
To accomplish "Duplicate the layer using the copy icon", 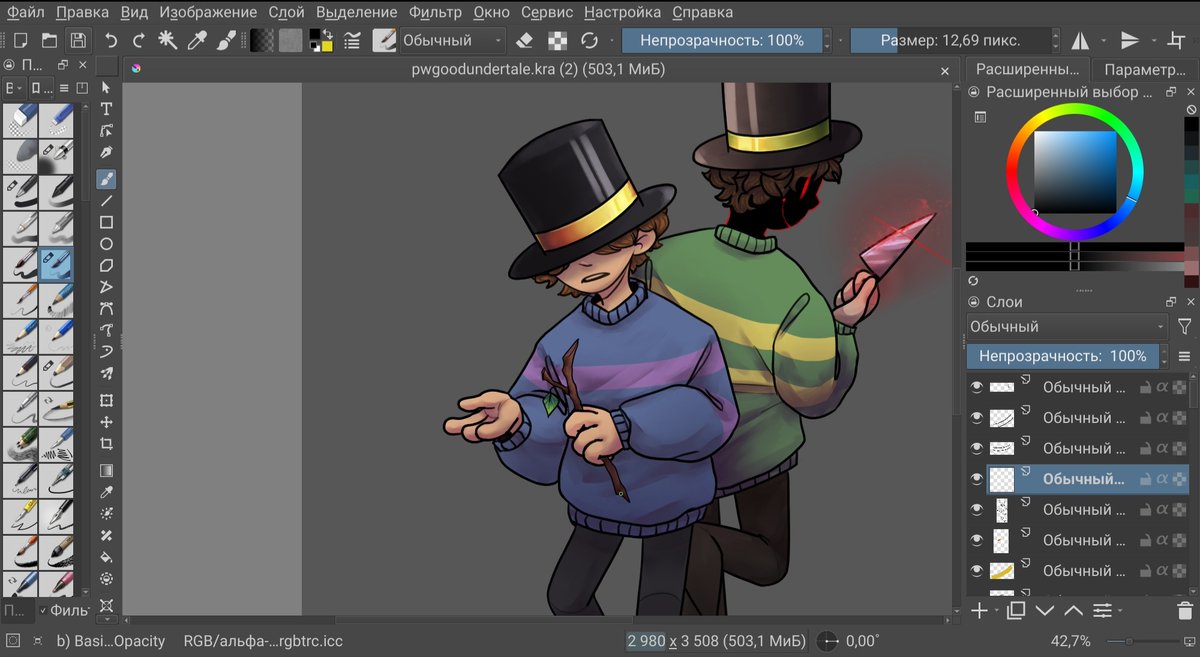I will pyautogui.click(x=1016, y=610).
